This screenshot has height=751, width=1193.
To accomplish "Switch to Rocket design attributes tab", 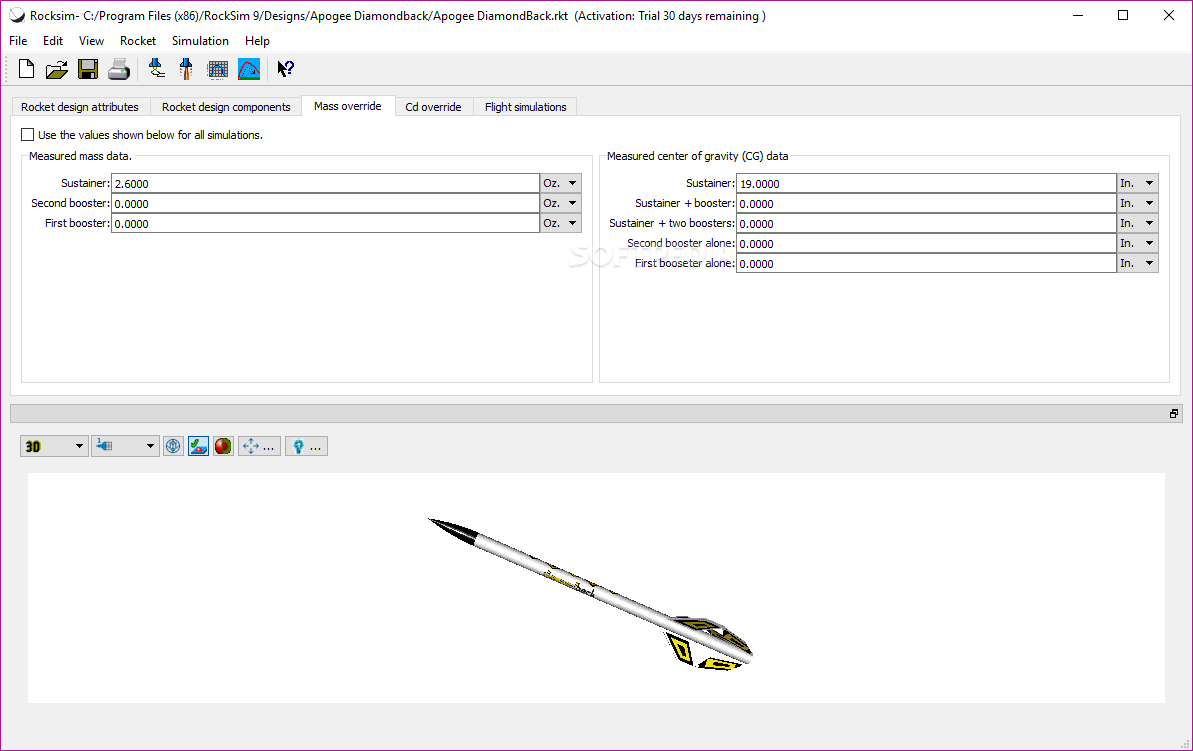I will (80, 107).
